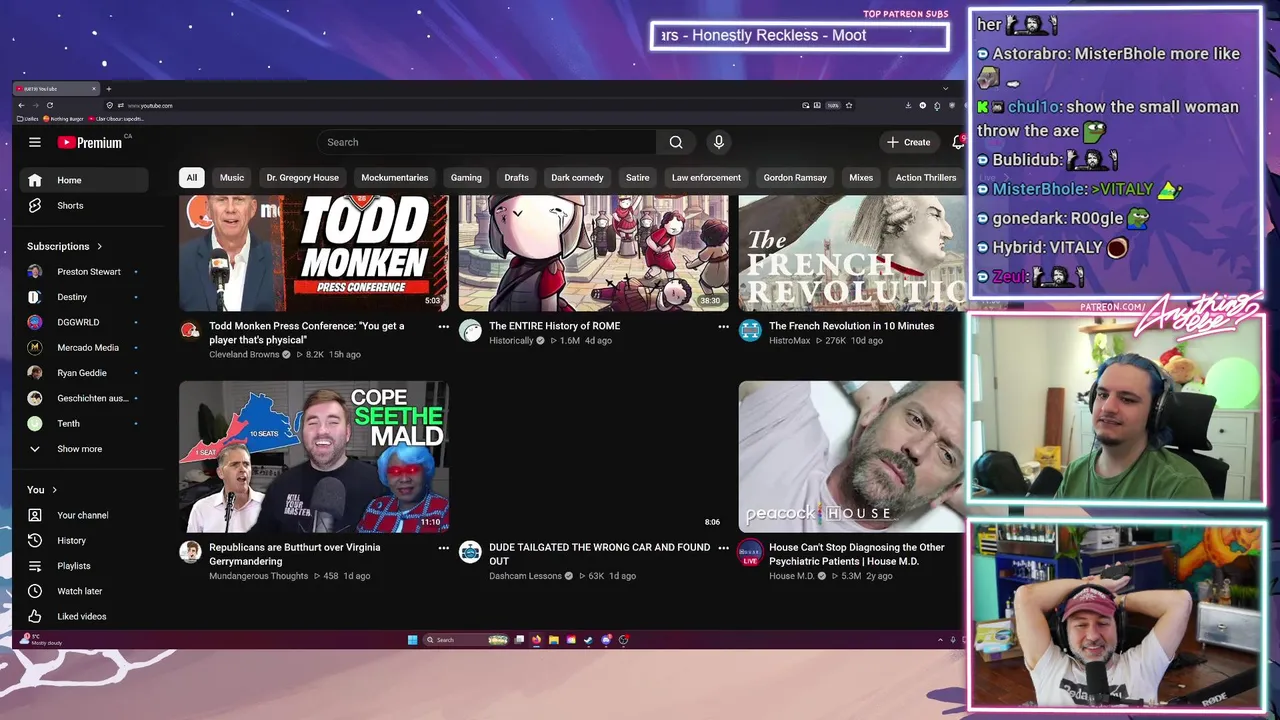Expand the You section heading

coord(42,490)
